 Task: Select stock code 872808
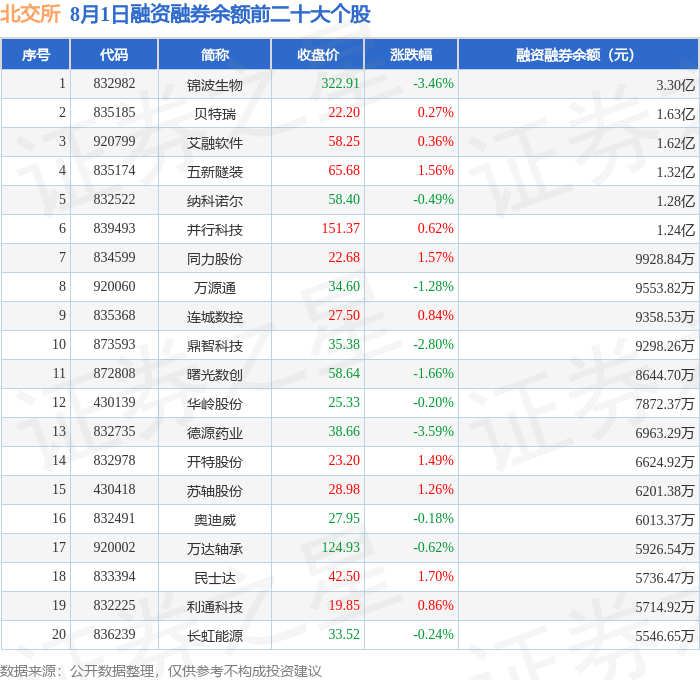pyautogui.click(x=114, y=374)
